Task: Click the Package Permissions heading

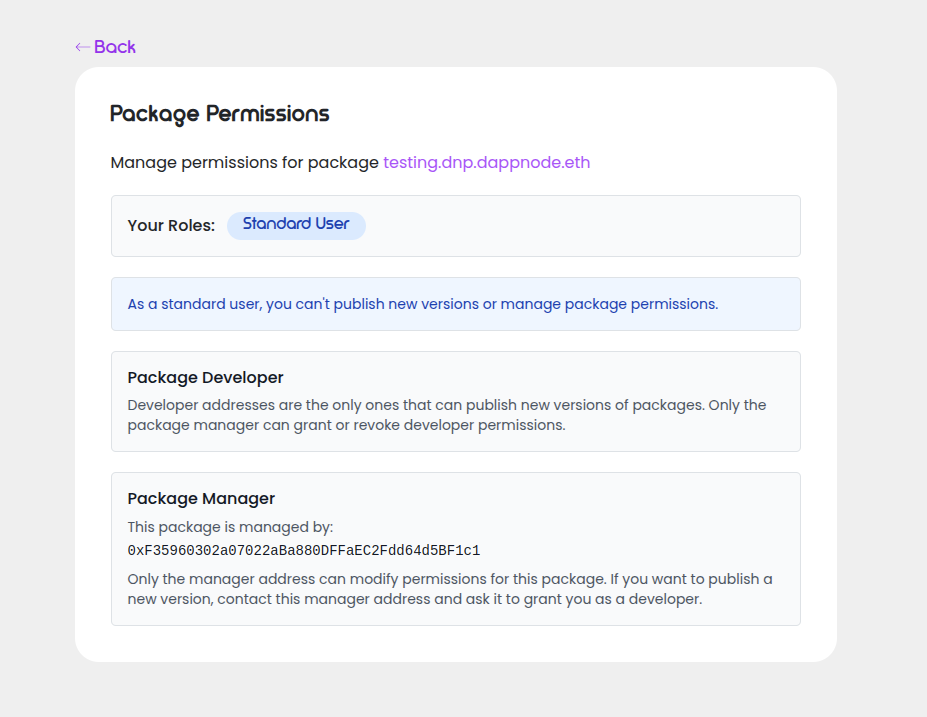Action: 219,114
